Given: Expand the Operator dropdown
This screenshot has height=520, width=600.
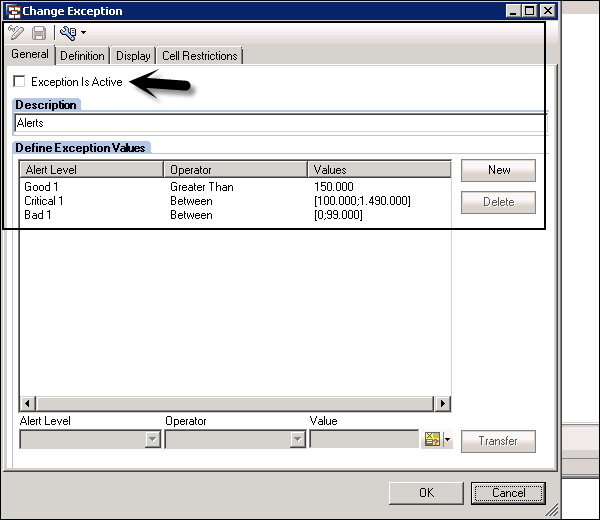Looking at the screenshot, I should point(297,439).
